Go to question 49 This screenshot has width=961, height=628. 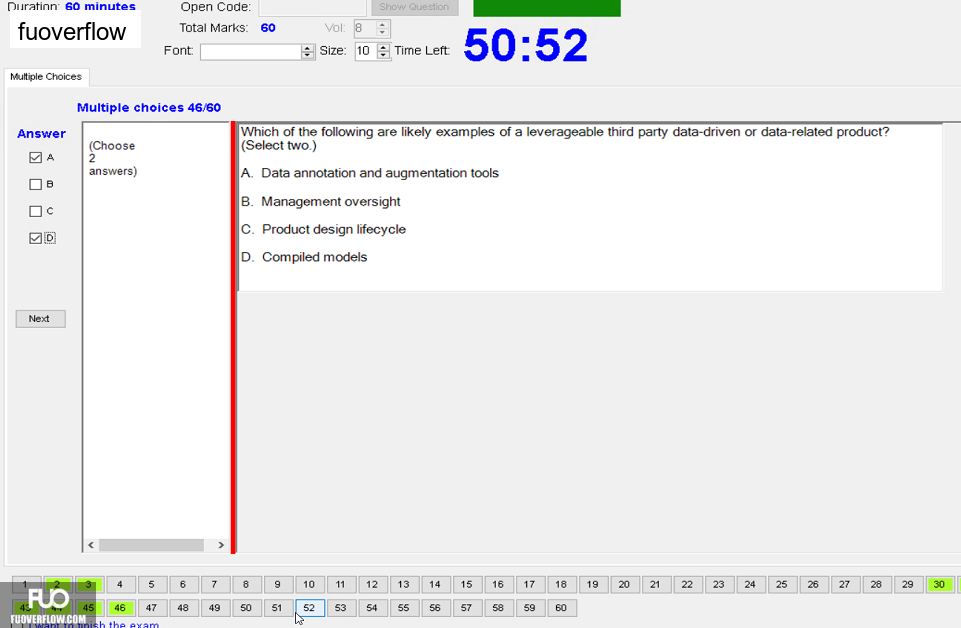click(x=214, y=608)
